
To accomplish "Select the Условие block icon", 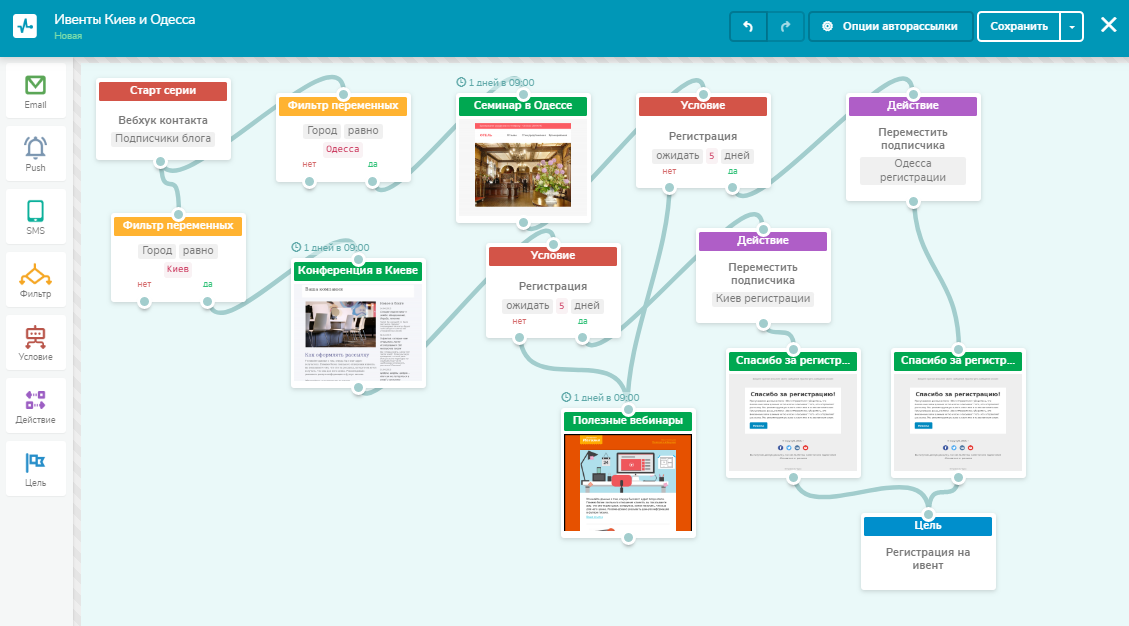I will (35, 337).
